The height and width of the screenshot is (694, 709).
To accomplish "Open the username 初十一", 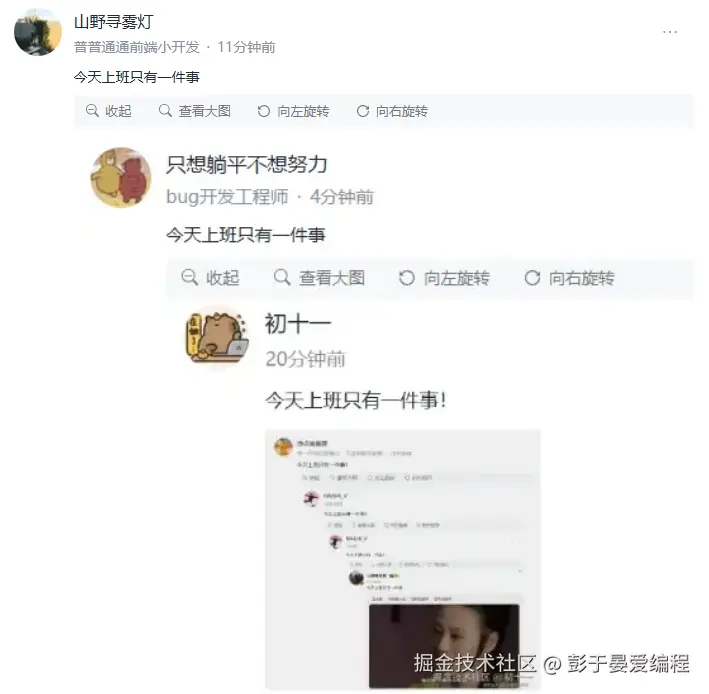I will 298,324.
